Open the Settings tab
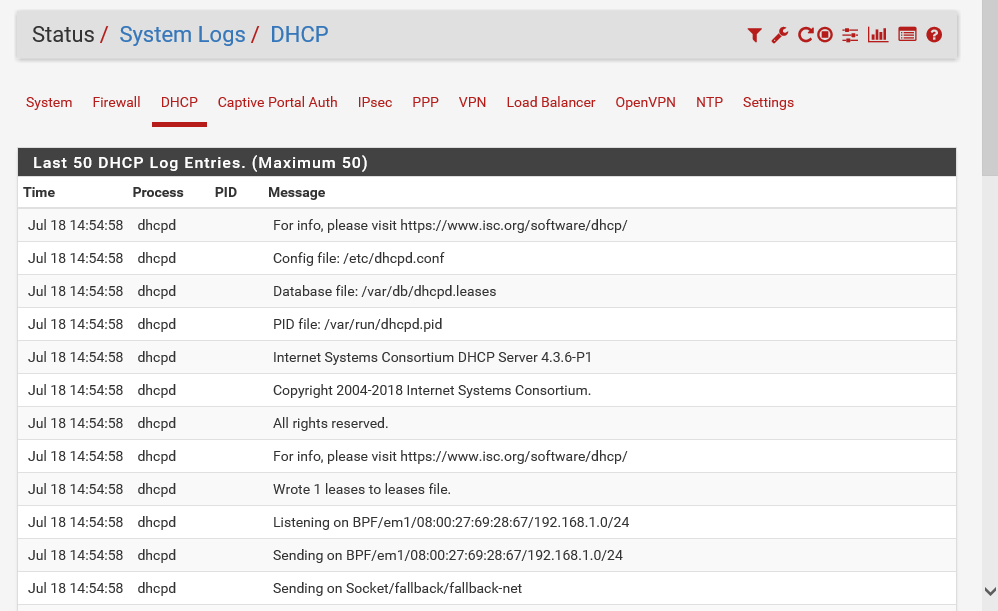The width and height of the screenshot is (998, 611). pyautogui.click(x=768, y=102)
